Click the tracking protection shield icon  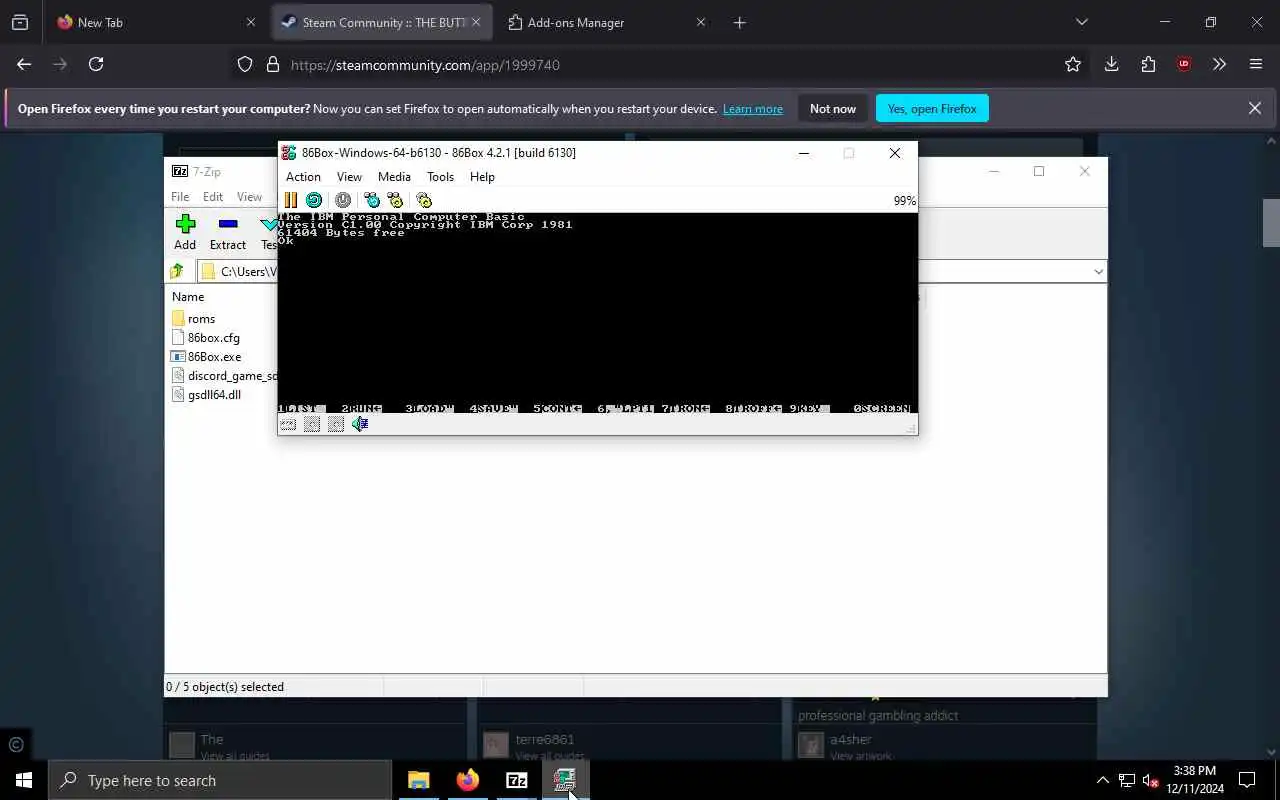point(245,65)
